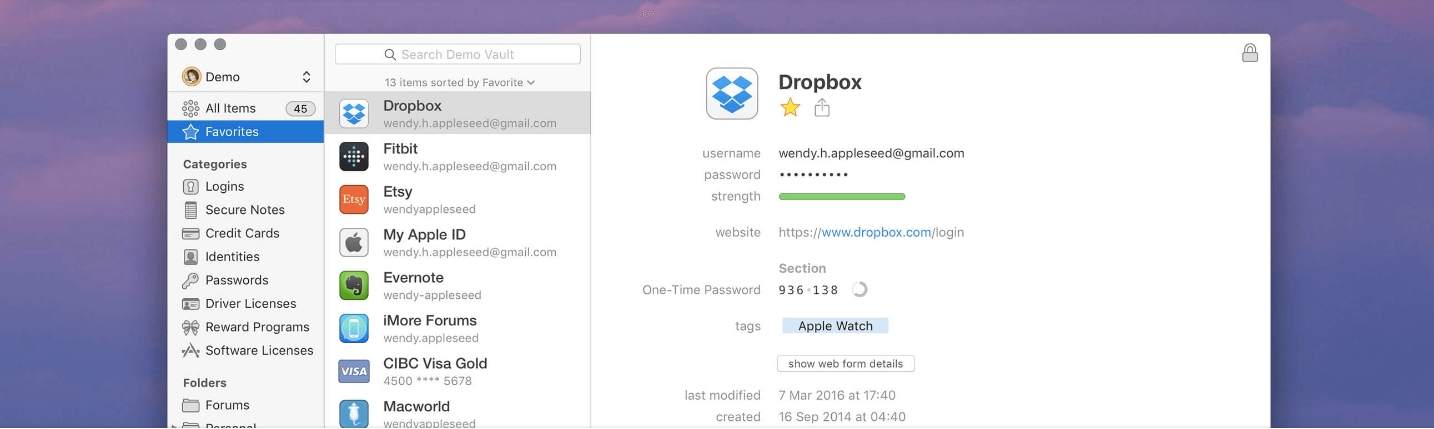Open the sort order dropdown 'sorted by Favorite'
Viewport: 1434px width, 429px height.
pos(459,82)
